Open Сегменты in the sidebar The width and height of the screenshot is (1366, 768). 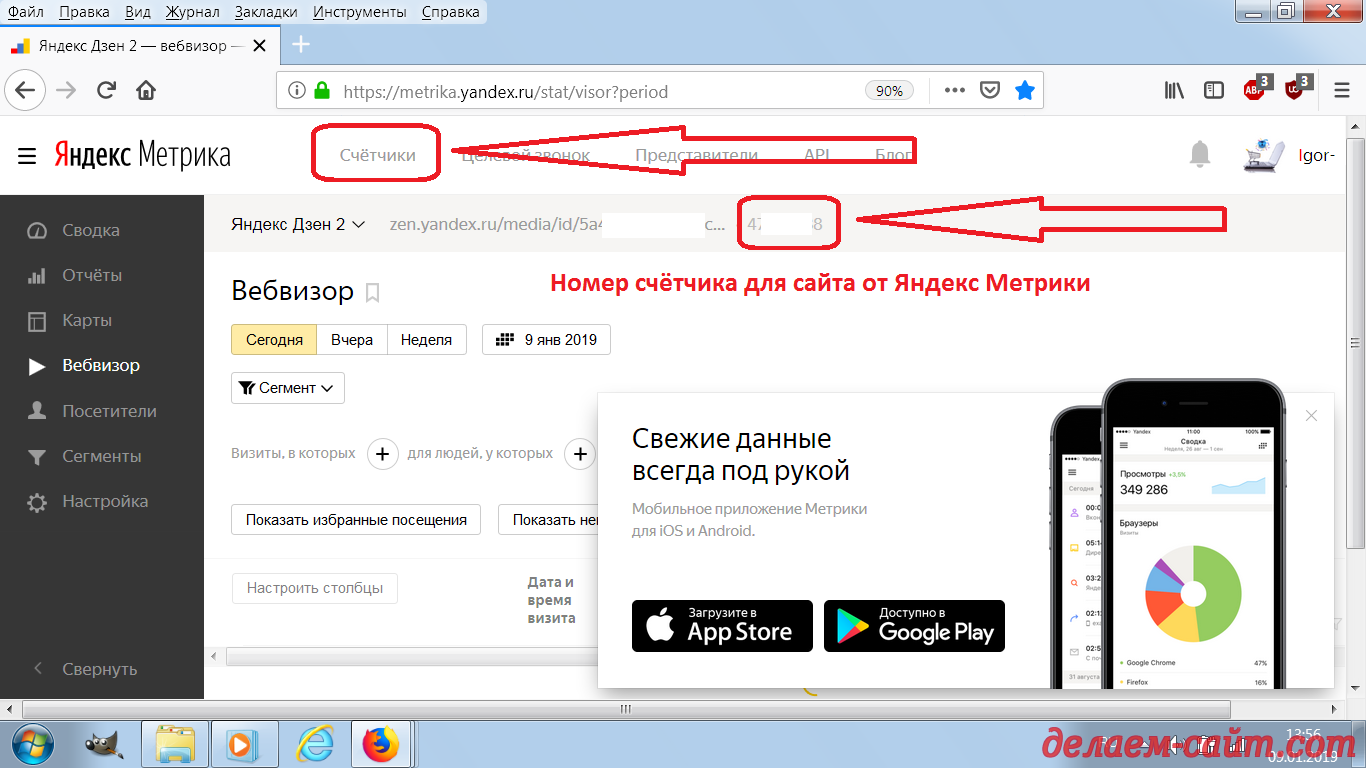pyautogui.click(x=101, y=456)
